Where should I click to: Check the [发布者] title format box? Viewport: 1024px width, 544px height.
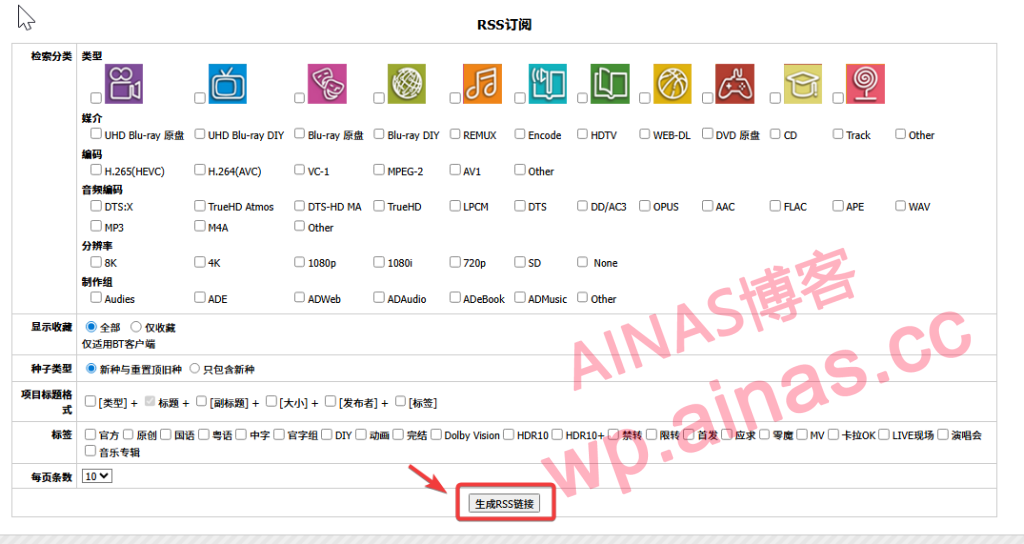tap(331, 401)
